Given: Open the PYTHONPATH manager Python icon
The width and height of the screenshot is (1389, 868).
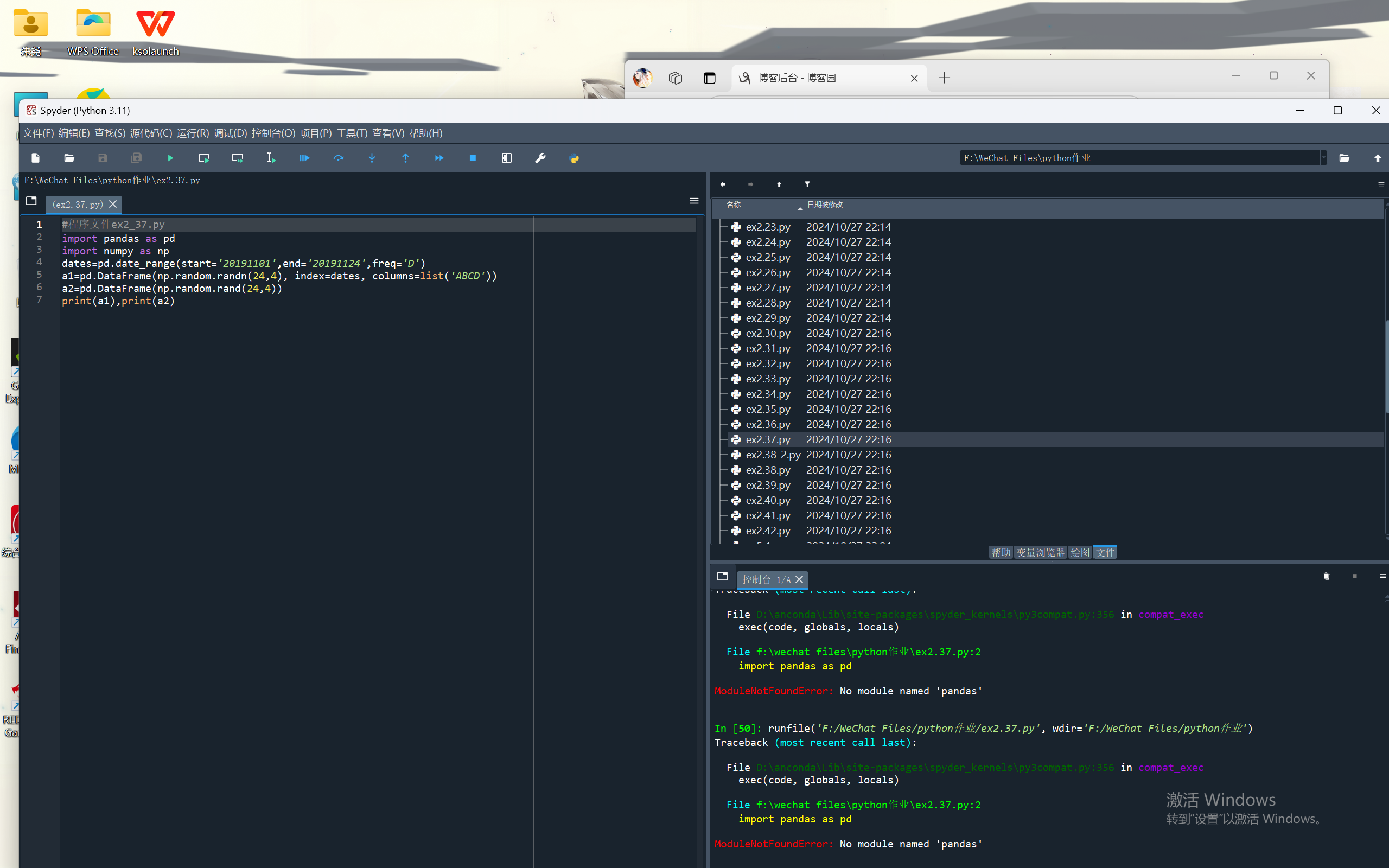Looking at the screenshot, I should point(574,158).
